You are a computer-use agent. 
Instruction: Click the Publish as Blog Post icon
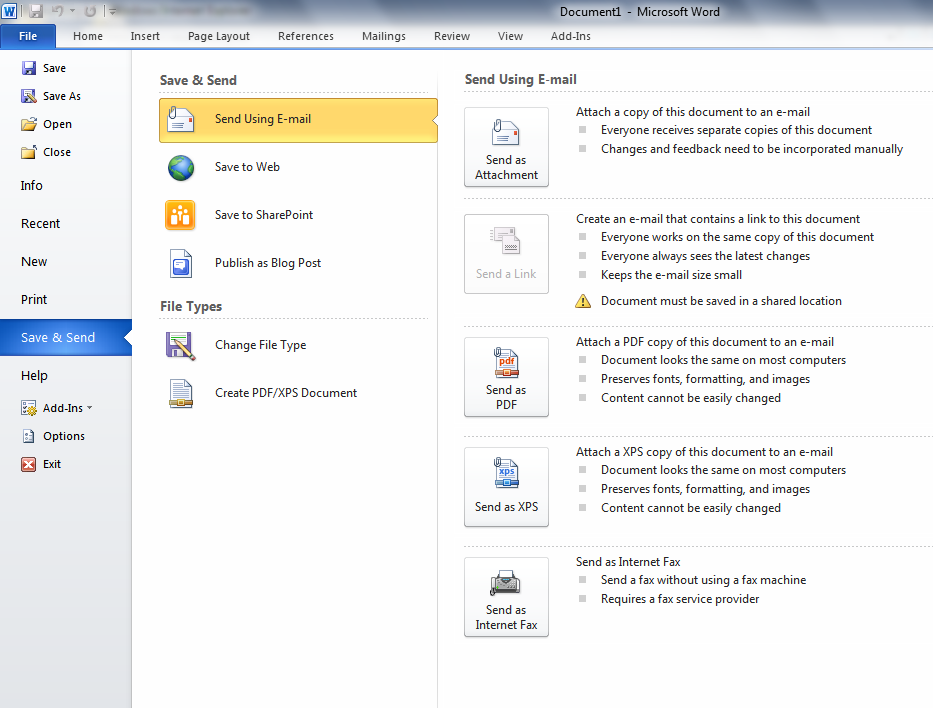(x=180, y=263)
